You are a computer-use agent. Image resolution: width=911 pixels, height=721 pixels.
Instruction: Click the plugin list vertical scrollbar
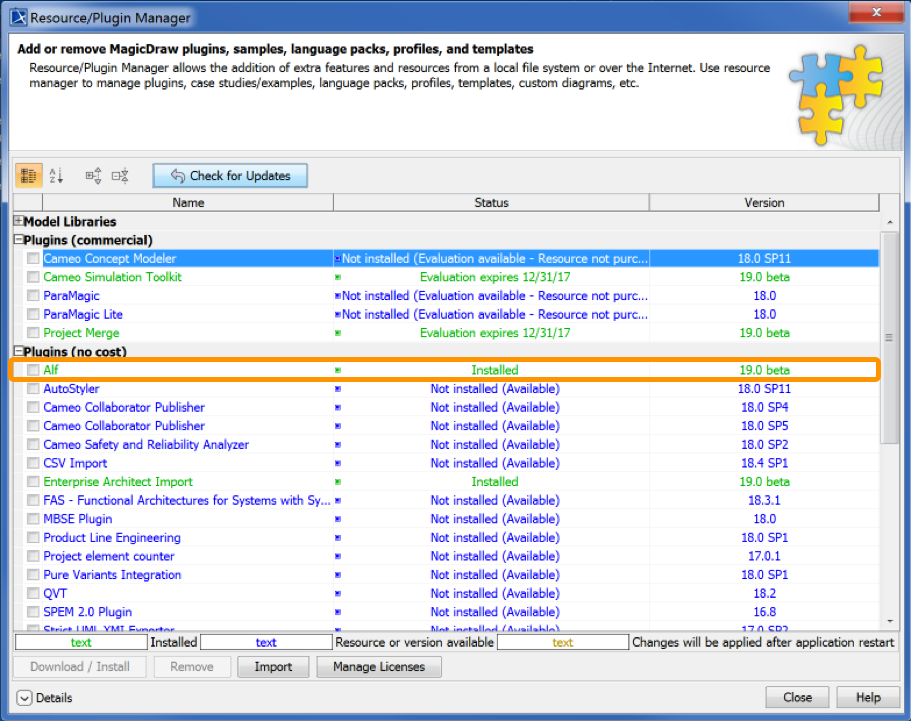(x=888, y=338)
